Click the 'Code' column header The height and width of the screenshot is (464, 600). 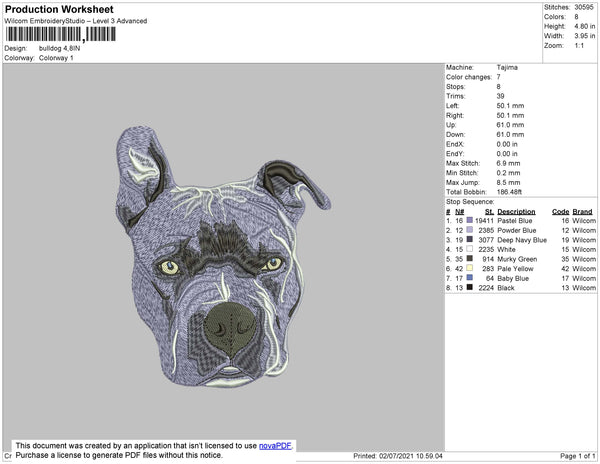coord(561,212)
